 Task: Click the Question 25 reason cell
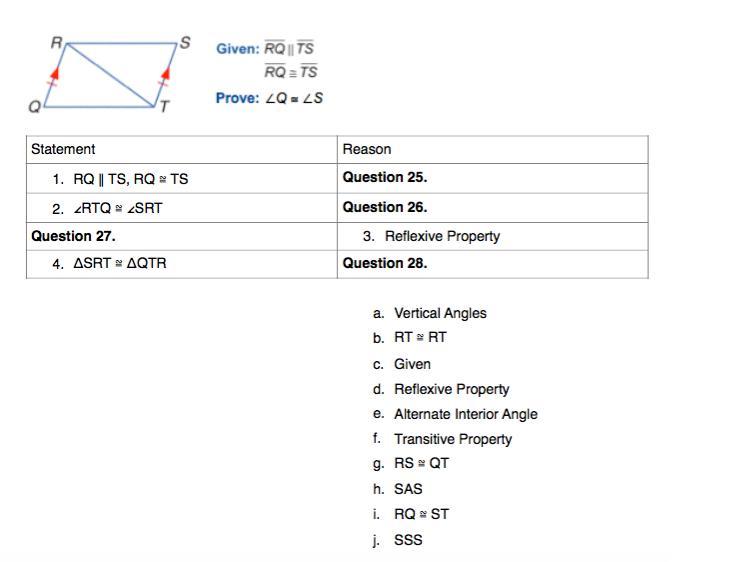pyautogui.click(x=385, y=177)
